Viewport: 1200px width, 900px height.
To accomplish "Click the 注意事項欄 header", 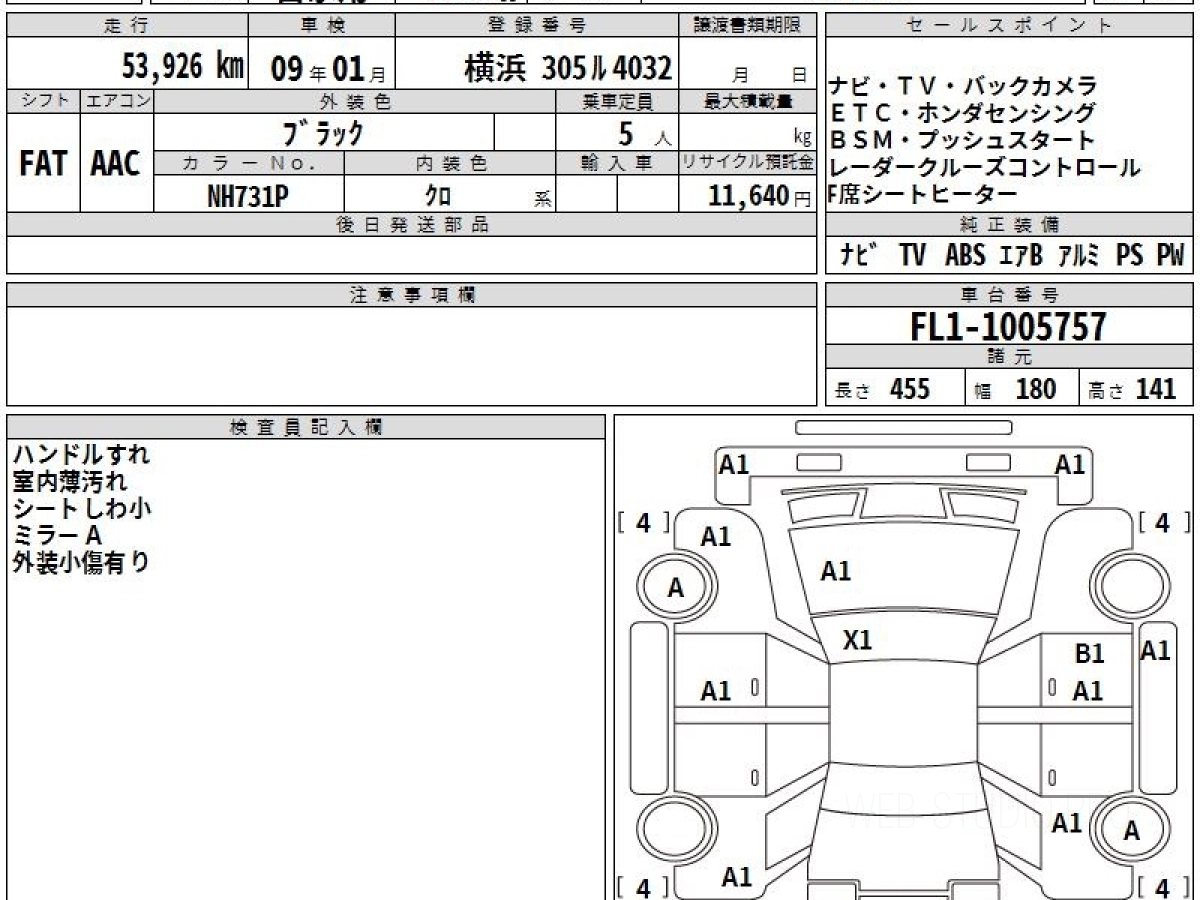I will (412, 295).
